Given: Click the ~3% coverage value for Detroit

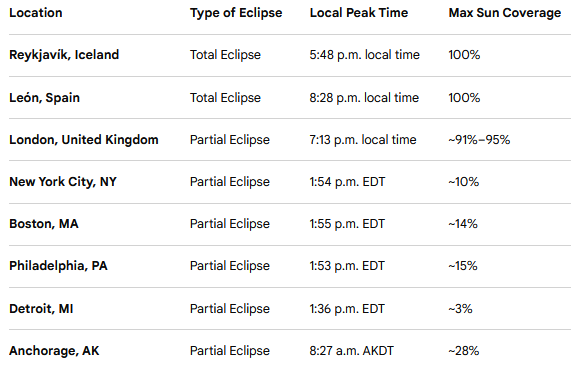Looking at the screenshot, I should coord(460,309).
